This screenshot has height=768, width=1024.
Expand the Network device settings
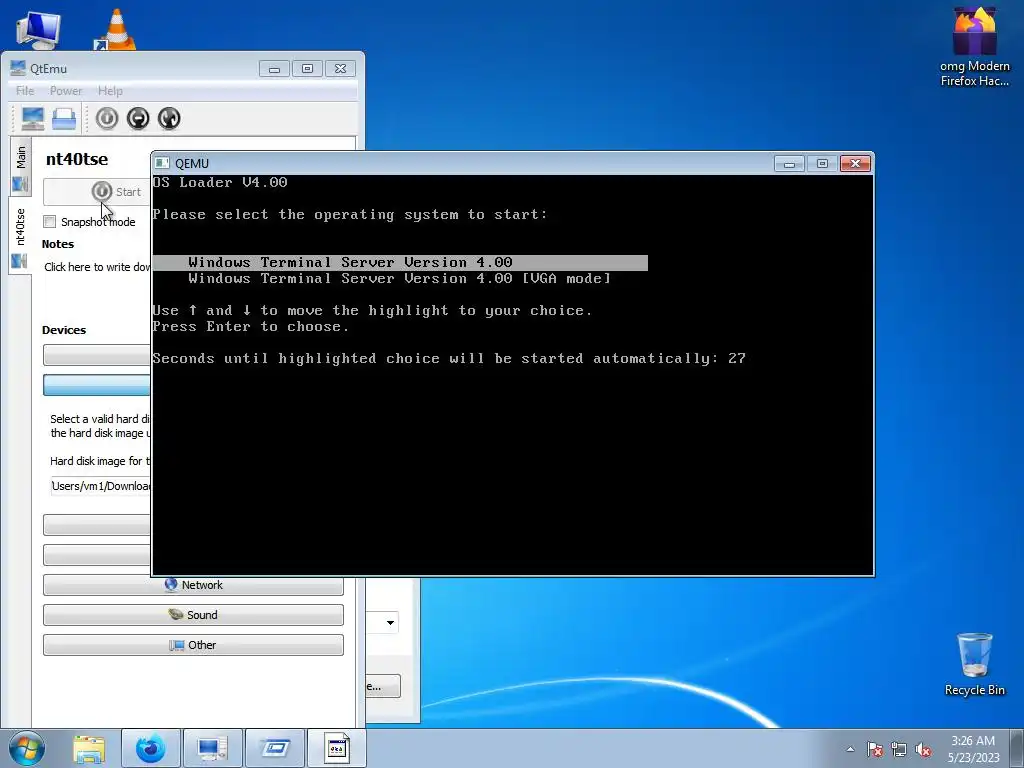(x=193, y=585)
